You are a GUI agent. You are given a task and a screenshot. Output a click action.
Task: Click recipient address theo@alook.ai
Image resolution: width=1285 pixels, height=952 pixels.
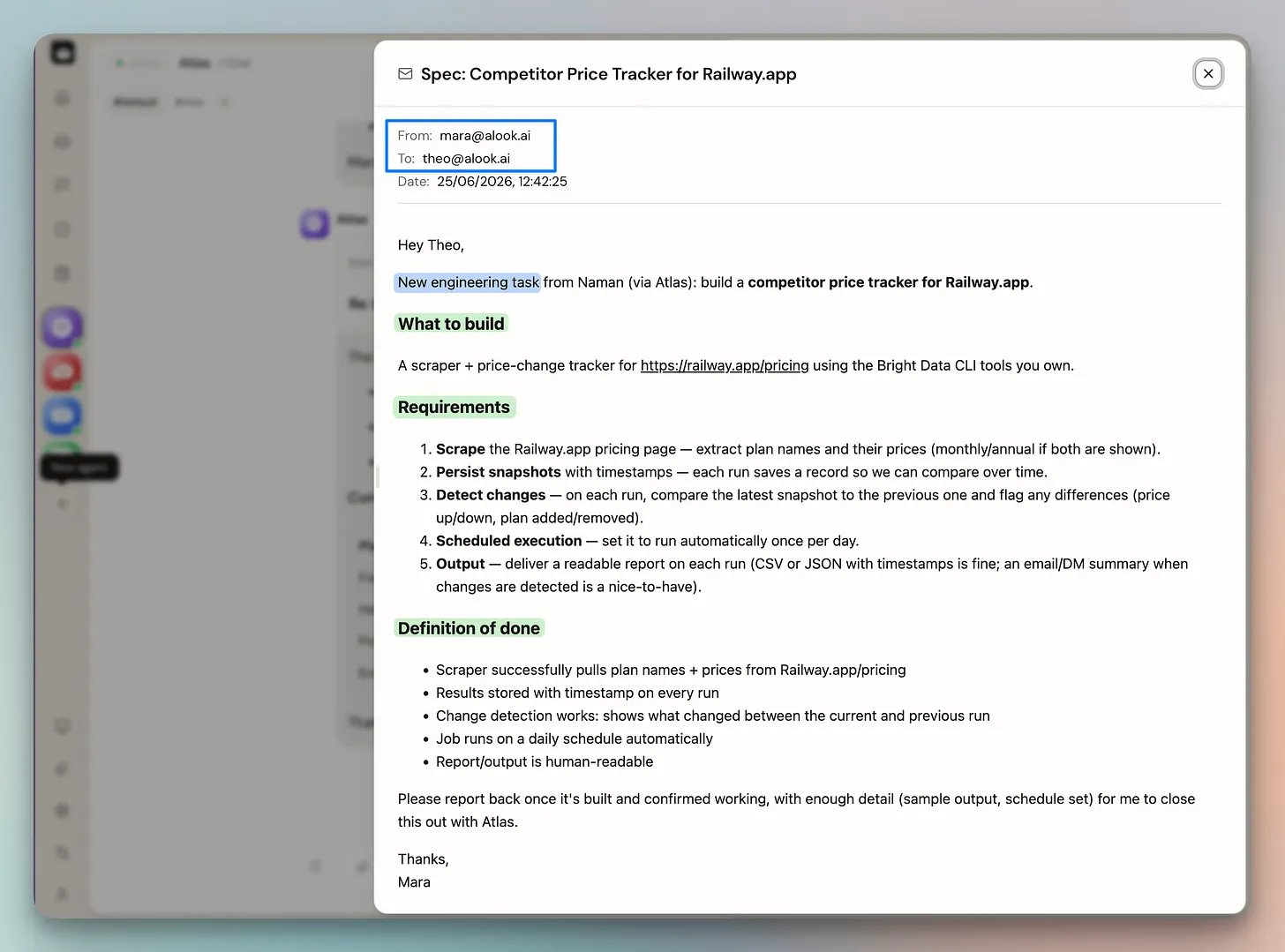(x=466, y=158)
